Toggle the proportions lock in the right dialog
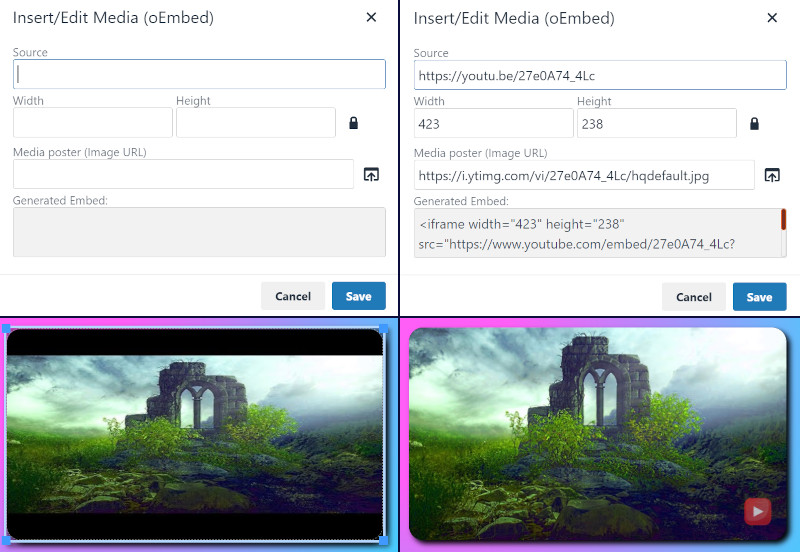800x552 pixels. [x=754, y=123]
